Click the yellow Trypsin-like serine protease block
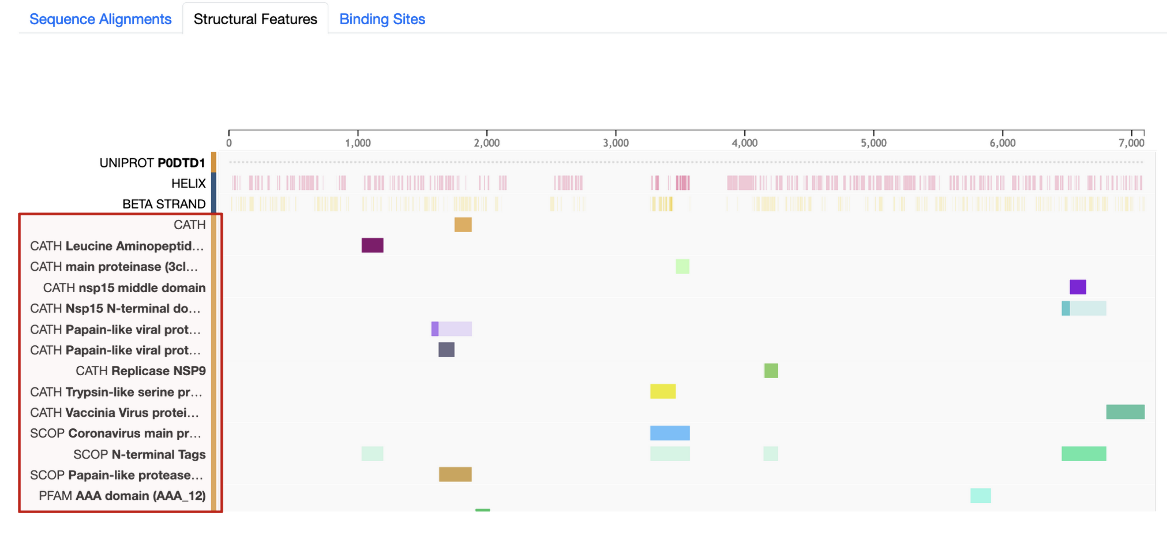Image resolution: width=1170 pixels, height=538 pixels. pos(663,391)
